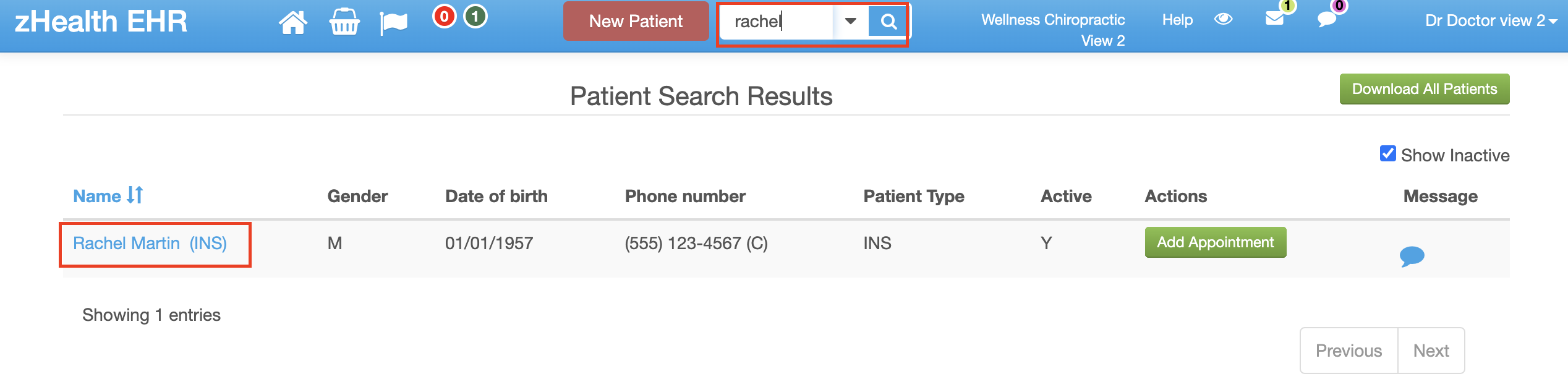Open the Dr Doctor view 2 menu
The height and width of the screenshot is (387, 1568).
tap(1491, 21)
